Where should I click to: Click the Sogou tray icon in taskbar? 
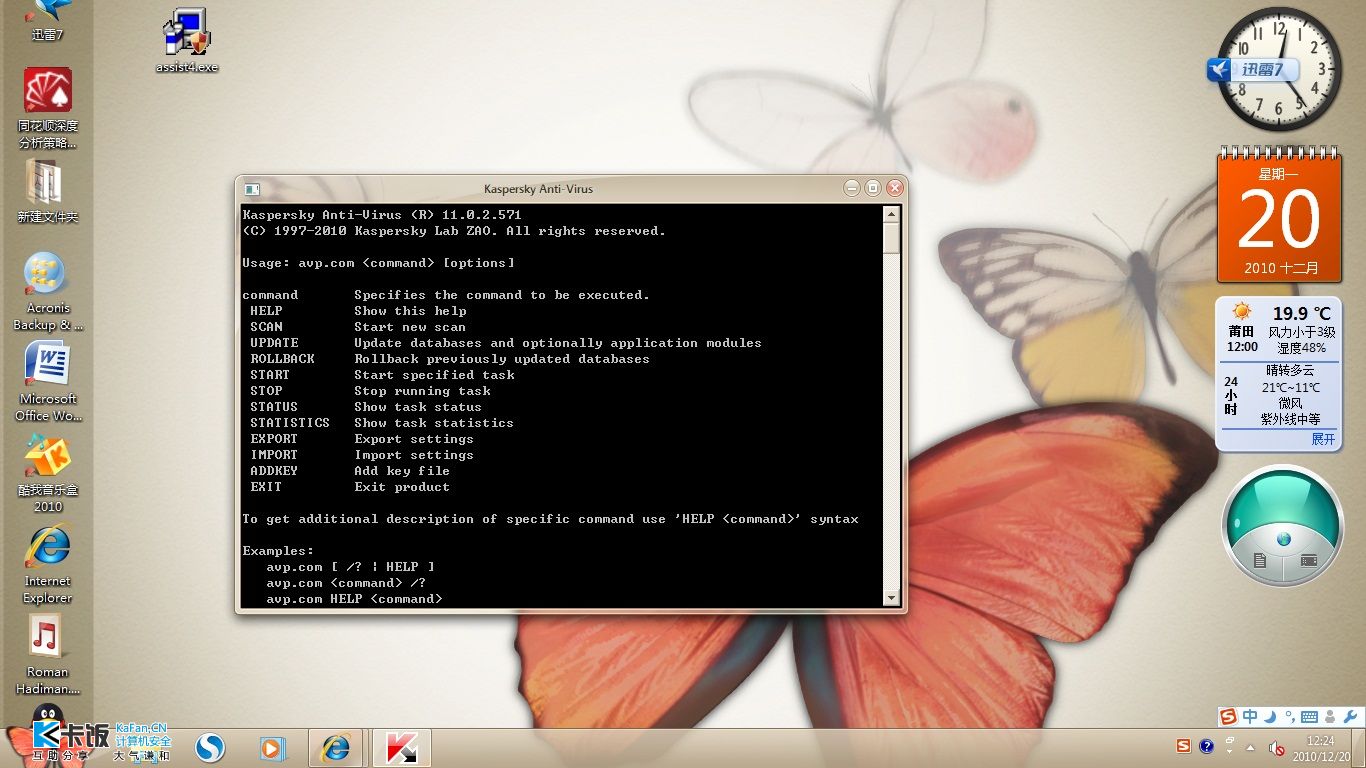coord(1184,747)
